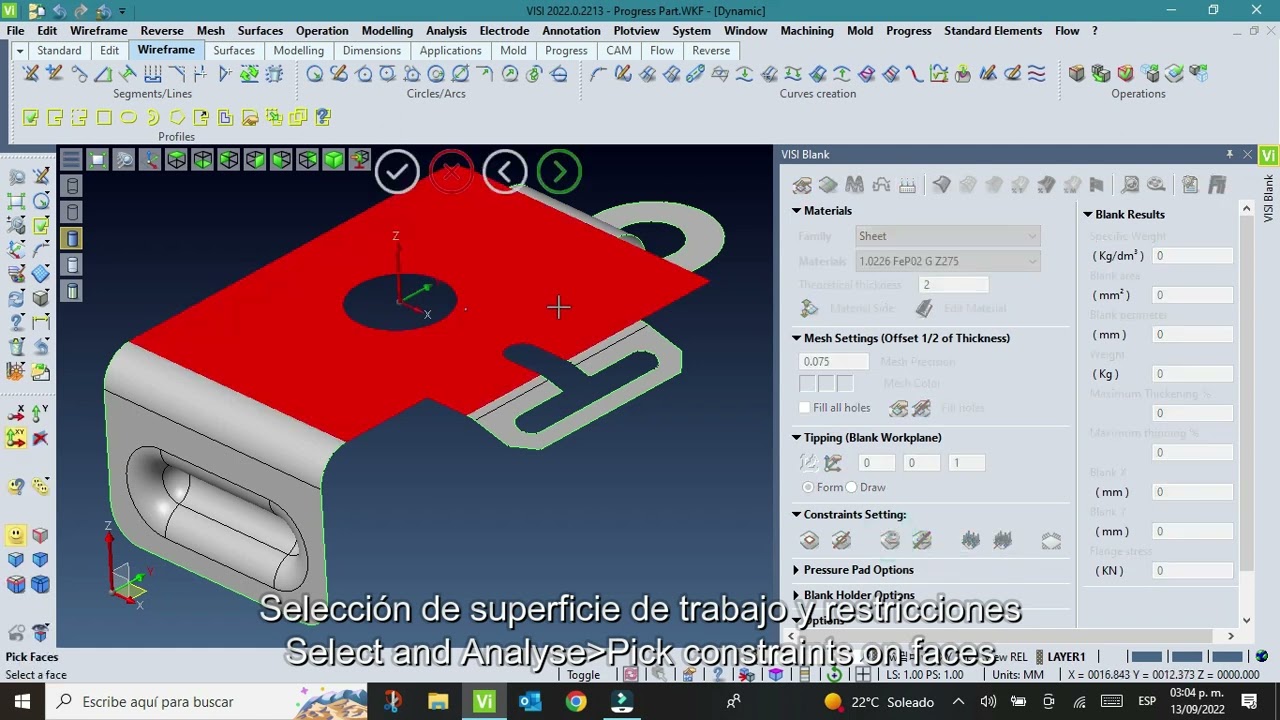Image resolution: width=1280 pixels, height=720 pixels.
Task: Open the Materials dropdown 1.0226 FeP02 G Z275
Action: (948, 261)
